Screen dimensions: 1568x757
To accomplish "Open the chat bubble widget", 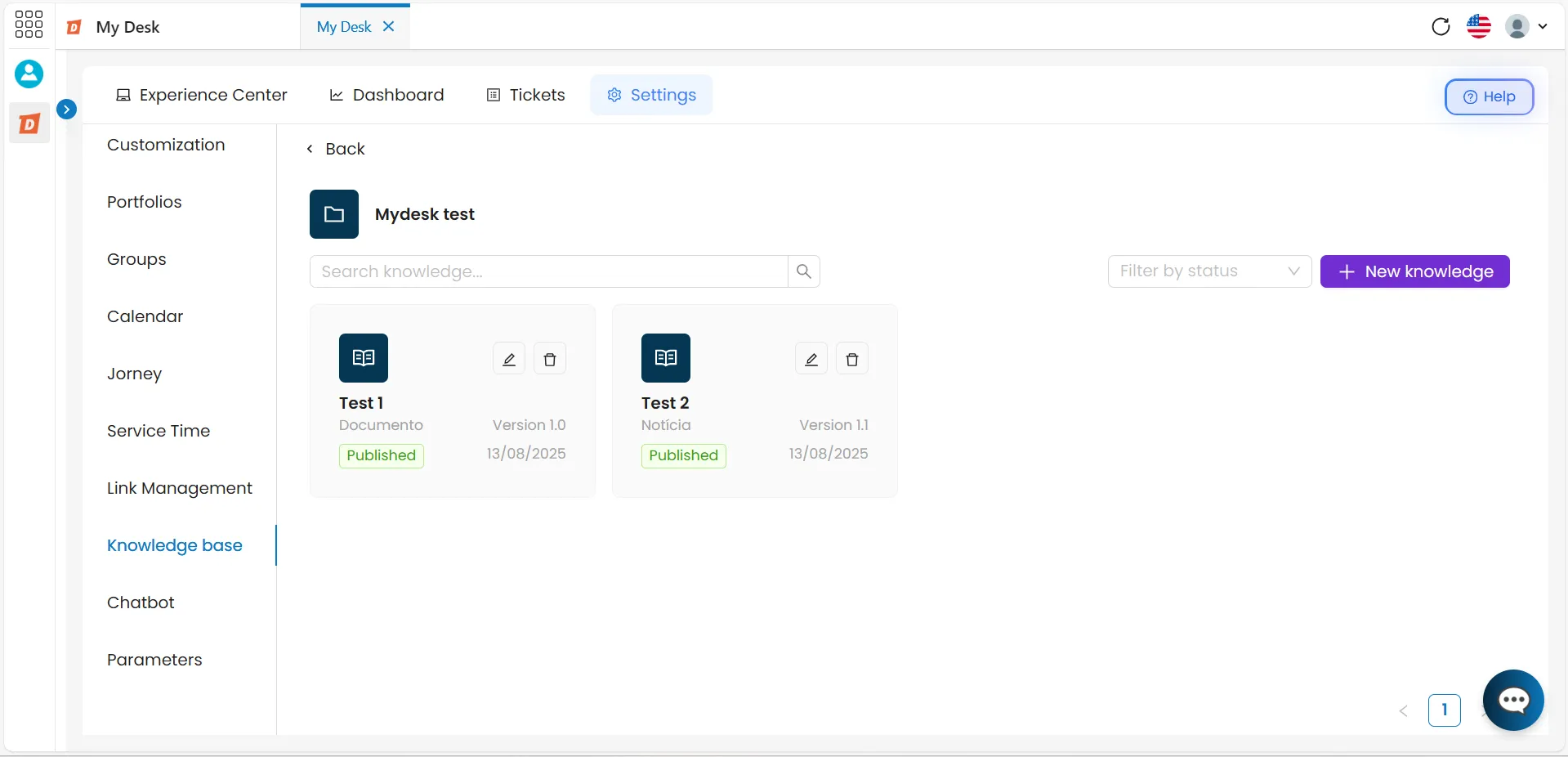I will (1513, 700).
